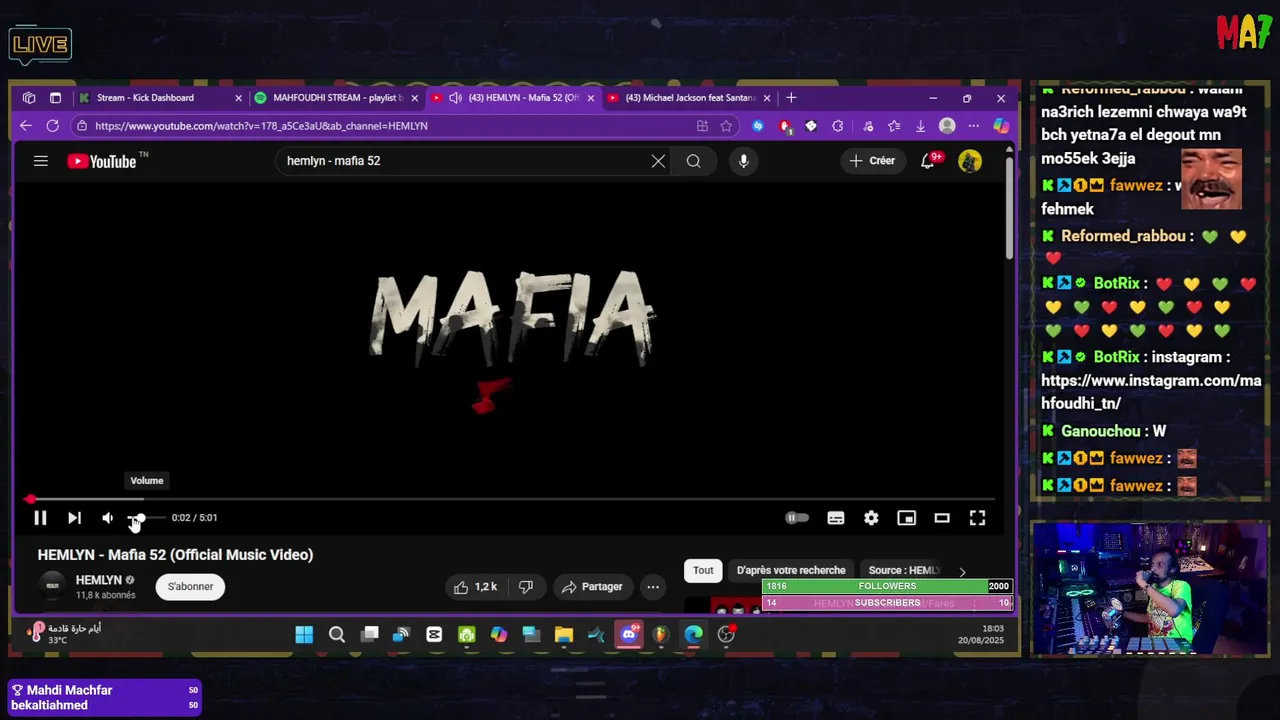Screen dimensions: 1280x720
Task: Open more actions three-dot menu
Action: (x=653, y=587)
